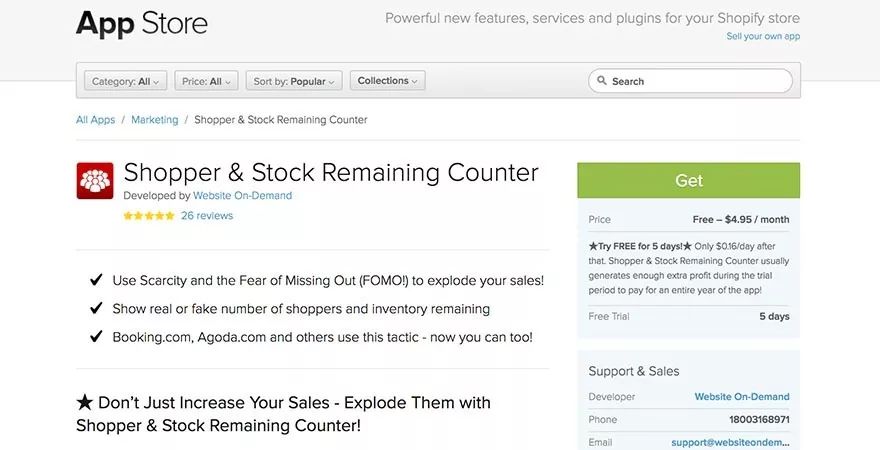The width and height of the screenshot is (880, 450).
Task: Click the red Shopper Counter app icon
Action: click(95, 181)
